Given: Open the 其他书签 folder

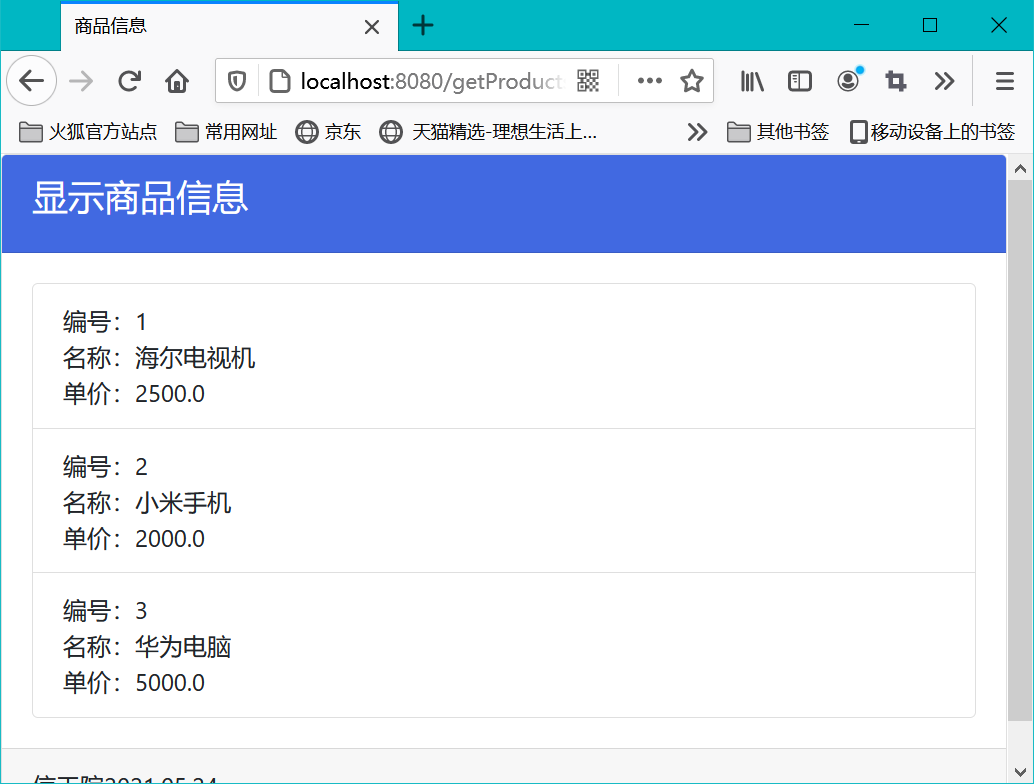Looking at the screenshot, I should (x=778, y=132).
